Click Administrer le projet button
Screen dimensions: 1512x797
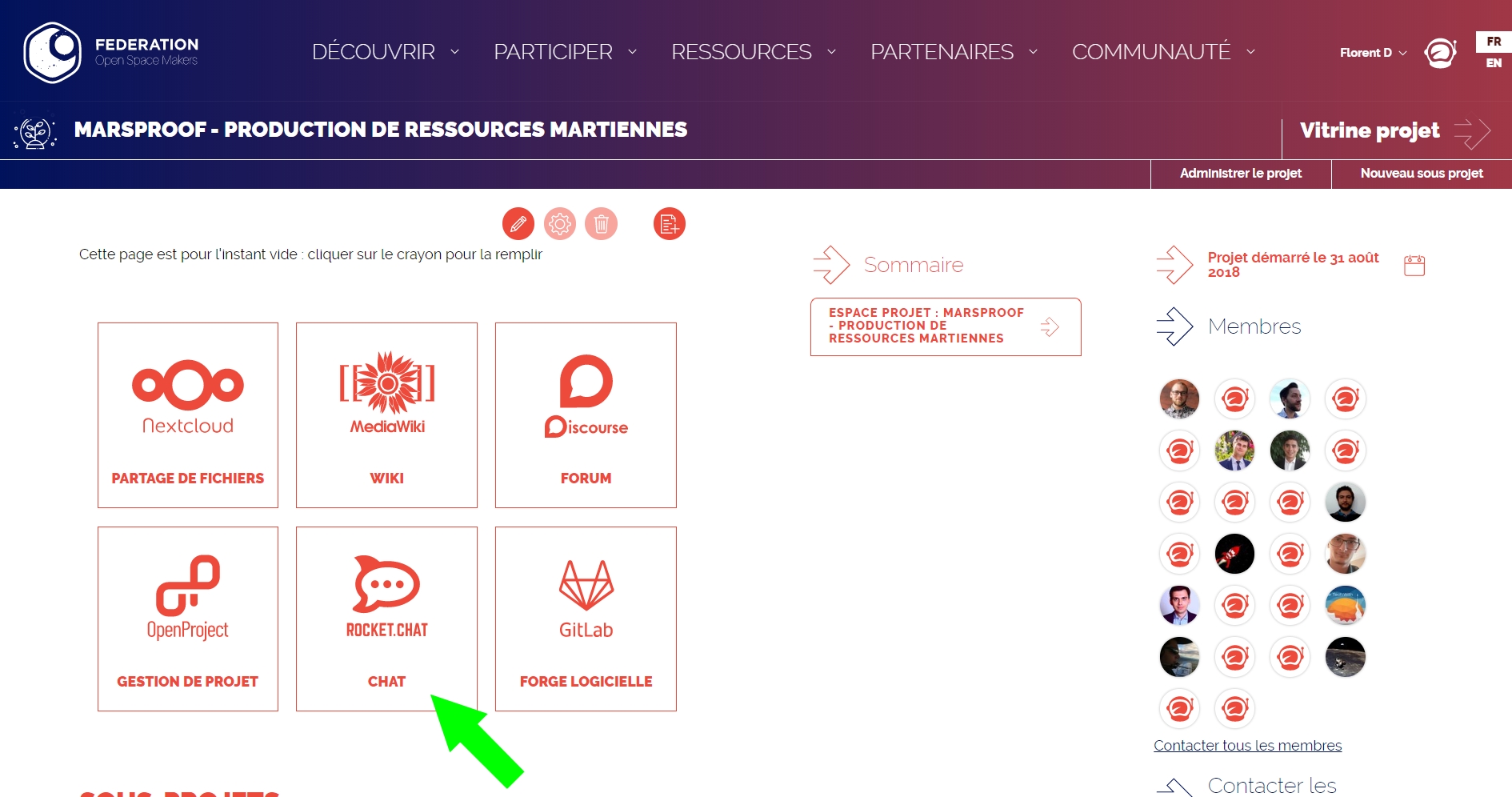pyautogui.click(x=1241, y=174)
